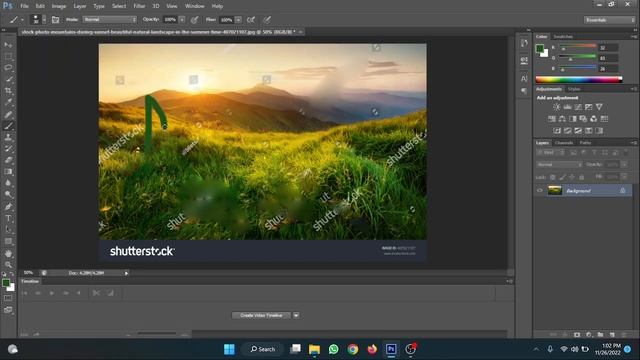Select the Eyedropper tool
Viewport: 640px width, 360px height.
8,102
